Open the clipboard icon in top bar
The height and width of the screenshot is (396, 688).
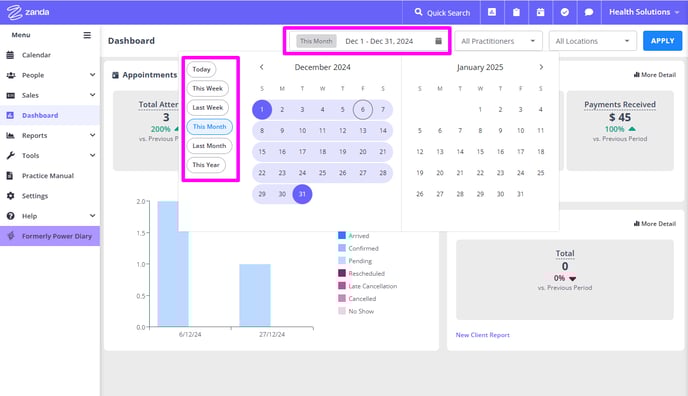click(x=516, y=12)
